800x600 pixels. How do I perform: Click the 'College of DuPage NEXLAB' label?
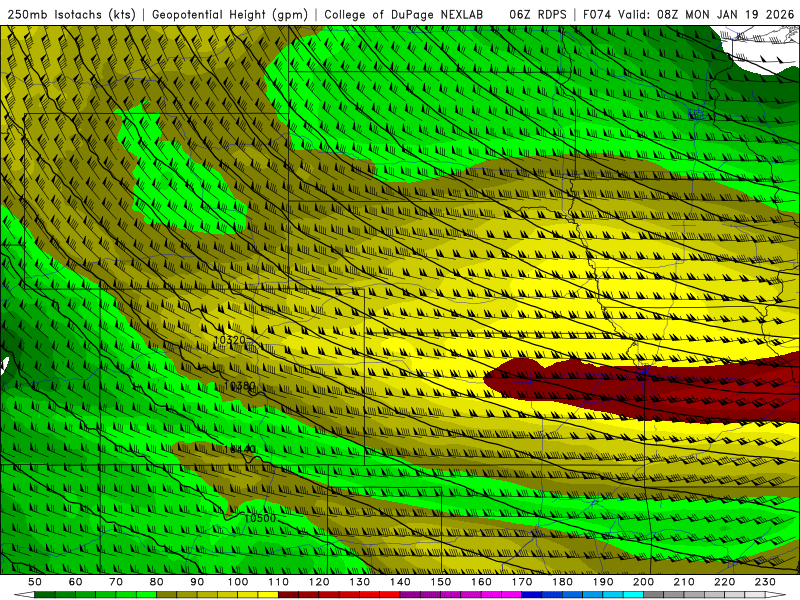point(403,15)
